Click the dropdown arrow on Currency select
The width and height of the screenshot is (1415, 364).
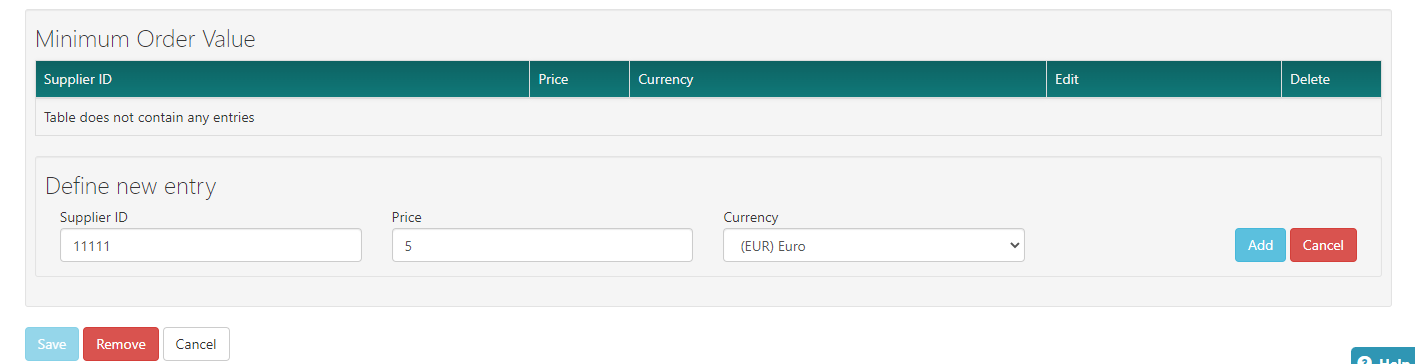click(x=1014, y=245)
